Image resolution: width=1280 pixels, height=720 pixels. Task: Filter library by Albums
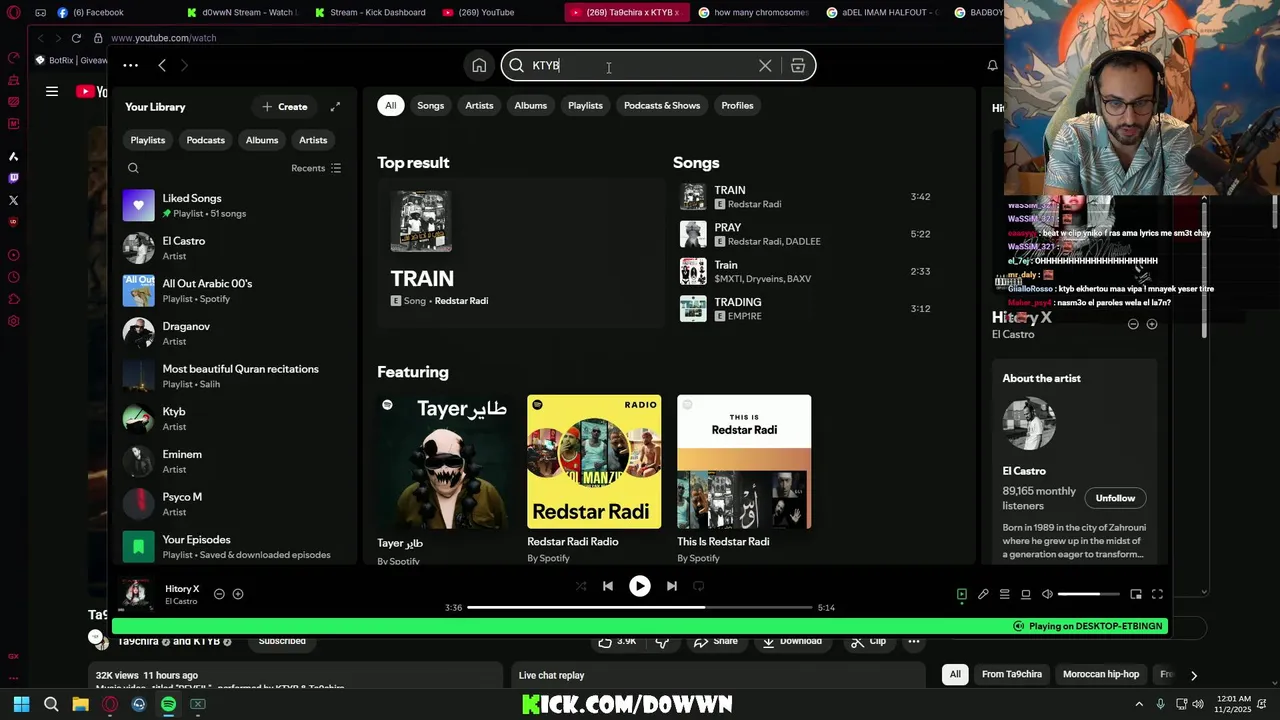(262, 140)
